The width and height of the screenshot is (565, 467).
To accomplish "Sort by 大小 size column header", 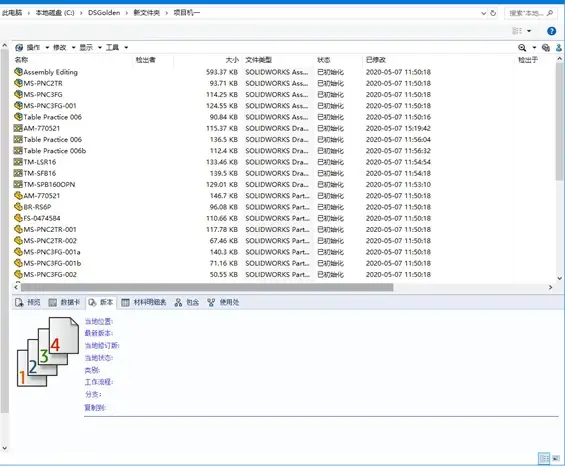I will click(x=232, y=60).
